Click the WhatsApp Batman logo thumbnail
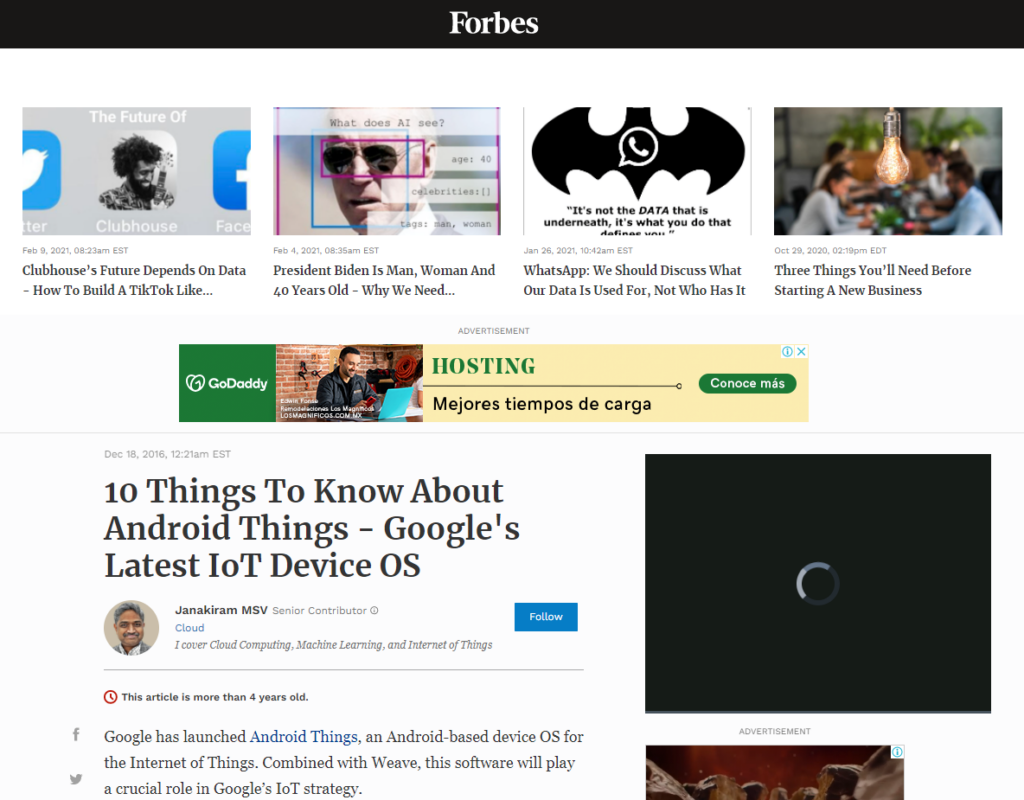The image size is (1024, 800). point(637,171)
